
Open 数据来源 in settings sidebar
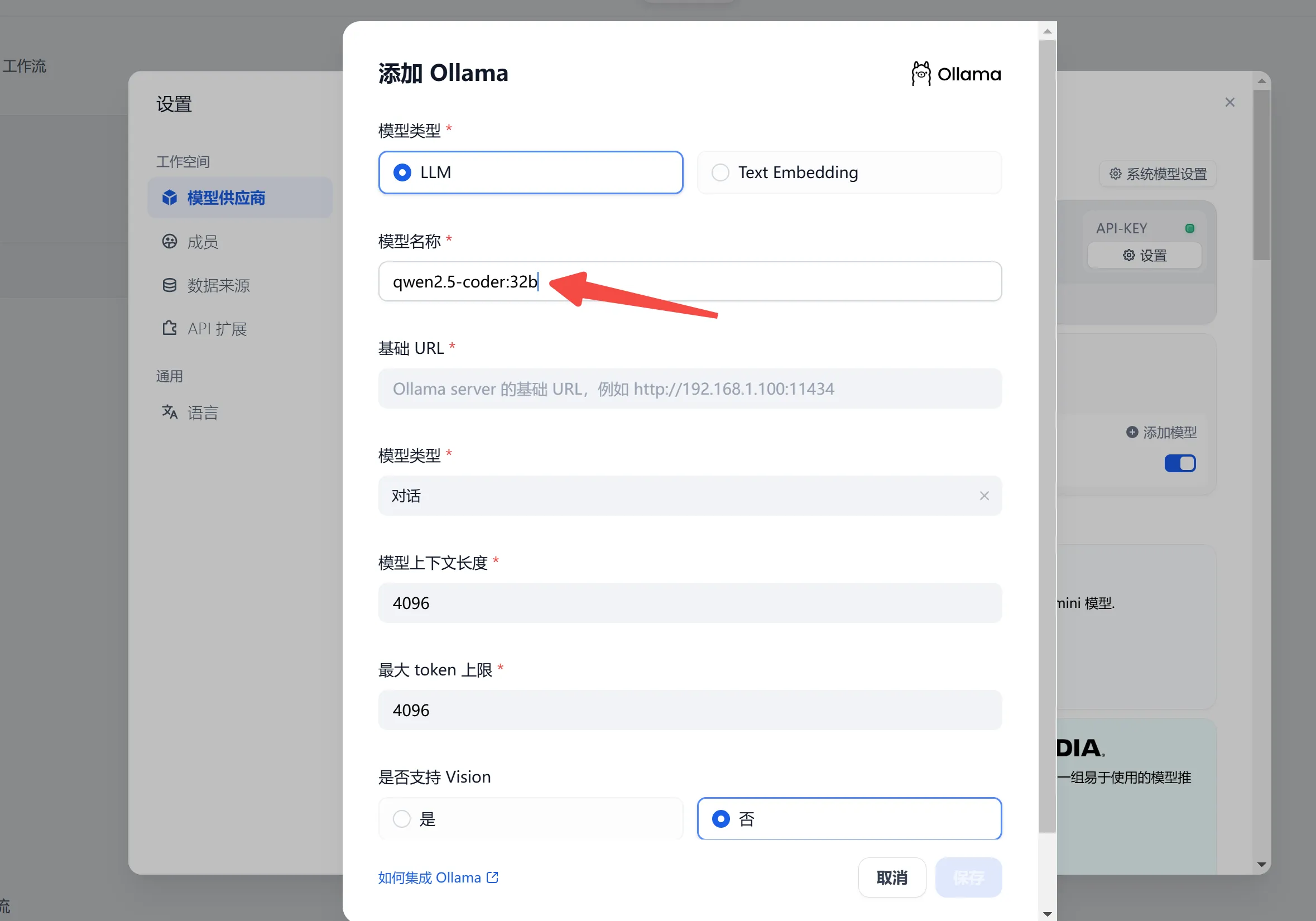pos(239,285)
